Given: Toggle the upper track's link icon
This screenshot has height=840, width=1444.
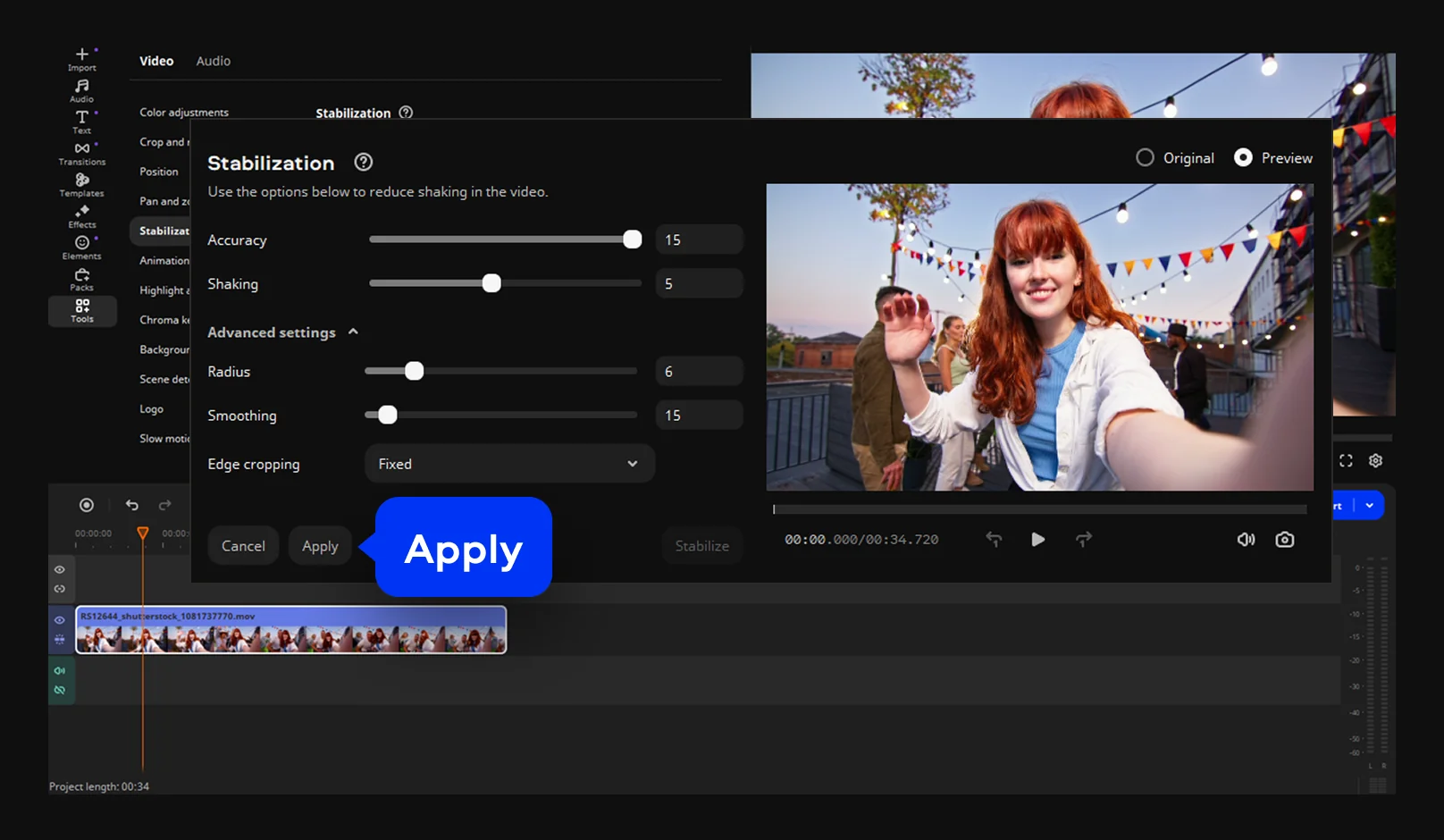Looking at the screenshot, I should 60,589.
